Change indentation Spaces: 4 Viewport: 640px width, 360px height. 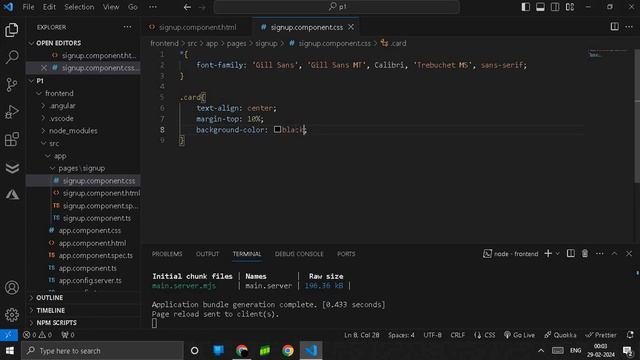click(x=401, y=335)
